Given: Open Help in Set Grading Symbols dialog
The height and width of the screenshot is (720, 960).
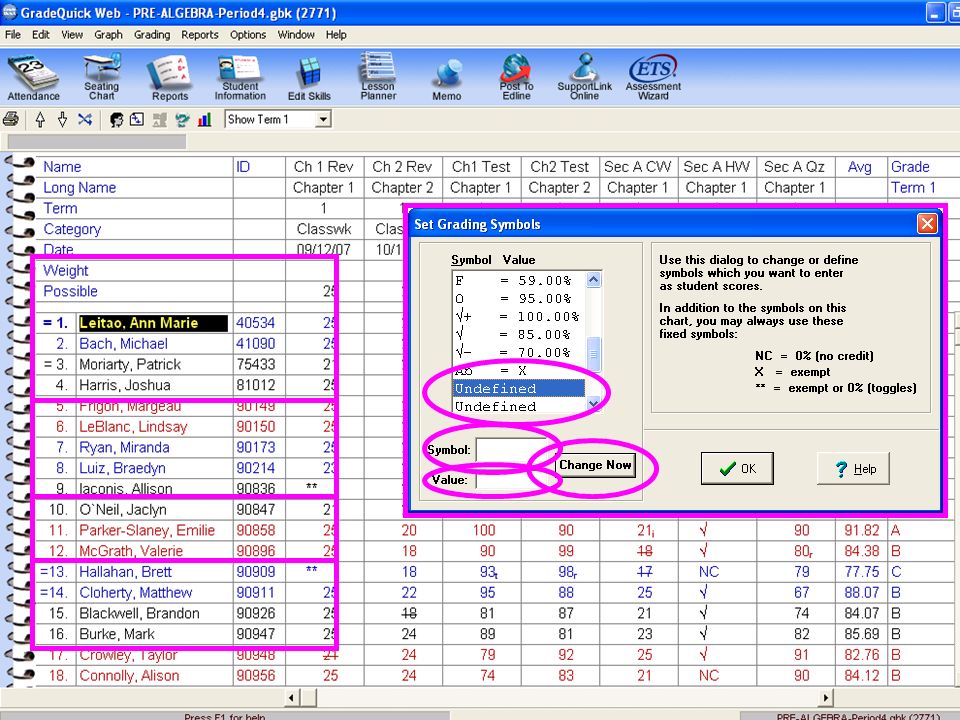Looking at the screenshot, I should coord(853,468).
